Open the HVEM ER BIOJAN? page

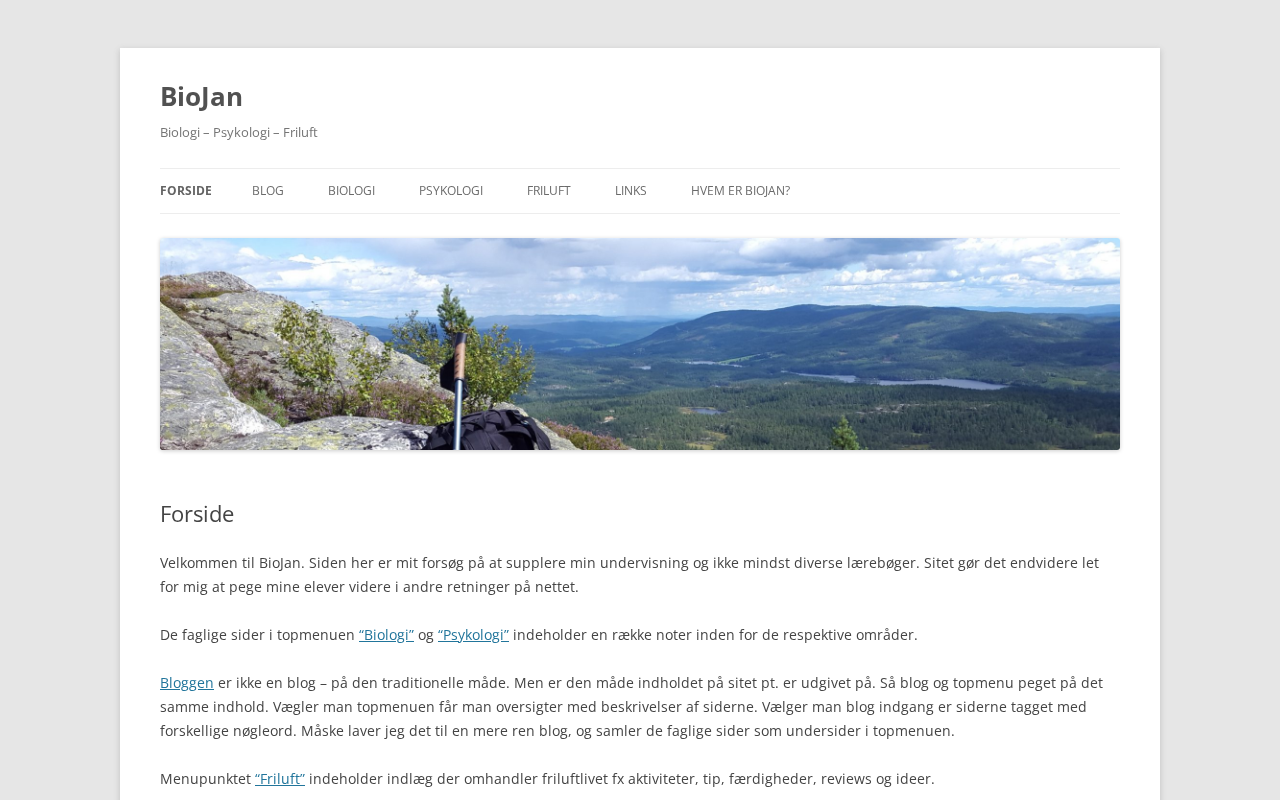coord(740,191)
